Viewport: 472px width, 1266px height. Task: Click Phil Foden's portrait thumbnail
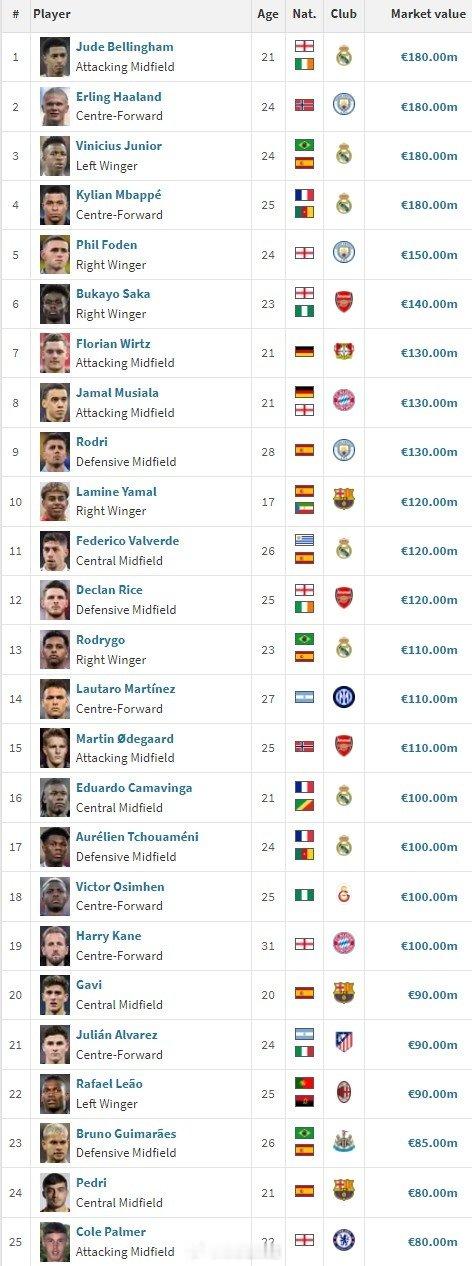pyautogui.click(x=55, y=254)
